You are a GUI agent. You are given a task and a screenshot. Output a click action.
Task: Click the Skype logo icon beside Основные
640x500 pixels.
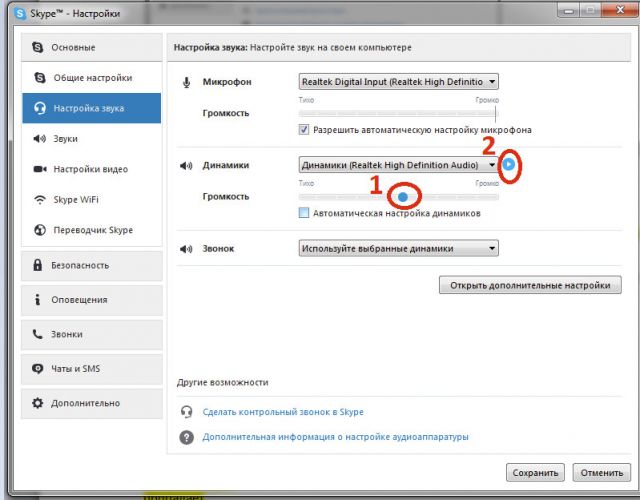[x=38, y=47]
